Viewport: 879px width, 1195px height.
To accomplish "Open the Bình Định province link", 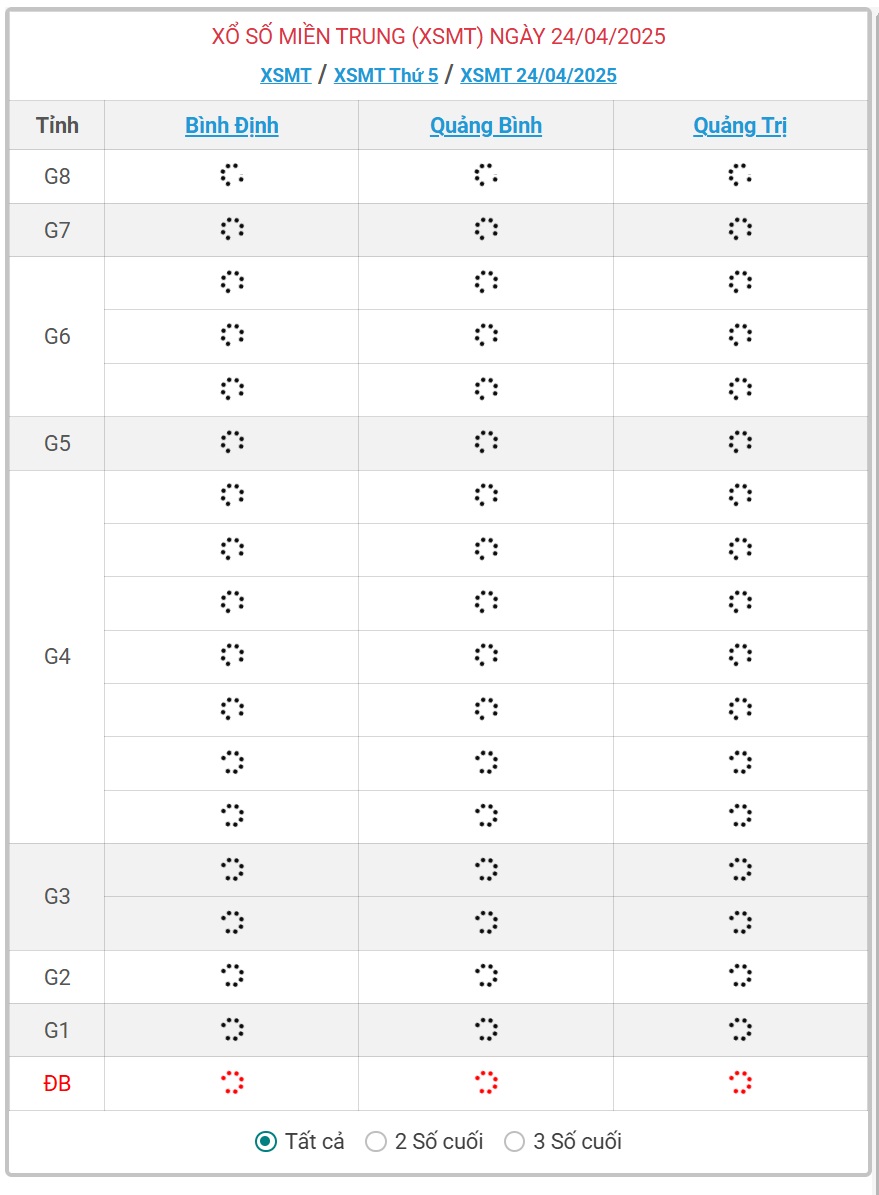I will point(232,125).
